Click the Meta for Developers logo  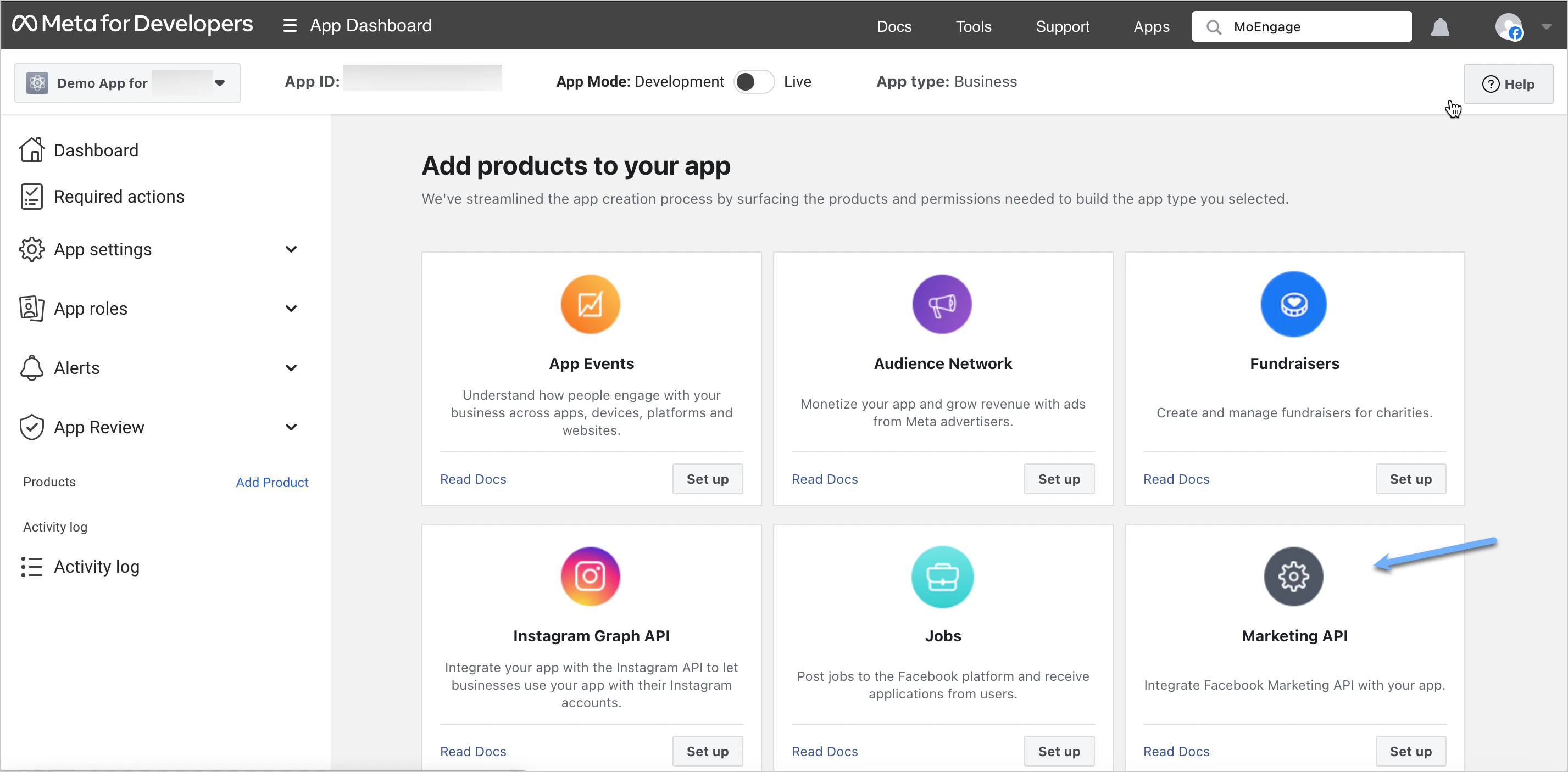pos(133,24)
